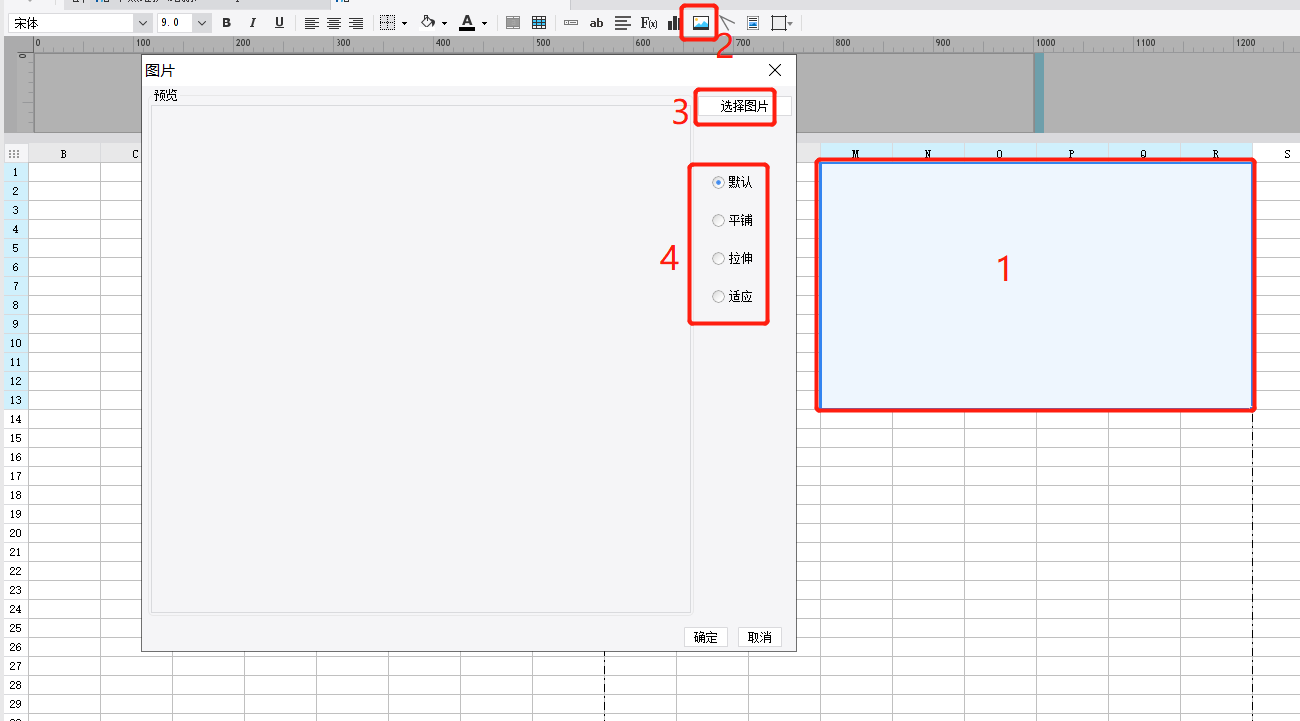
Task: Select column header R
Action: coord(1216,154)
